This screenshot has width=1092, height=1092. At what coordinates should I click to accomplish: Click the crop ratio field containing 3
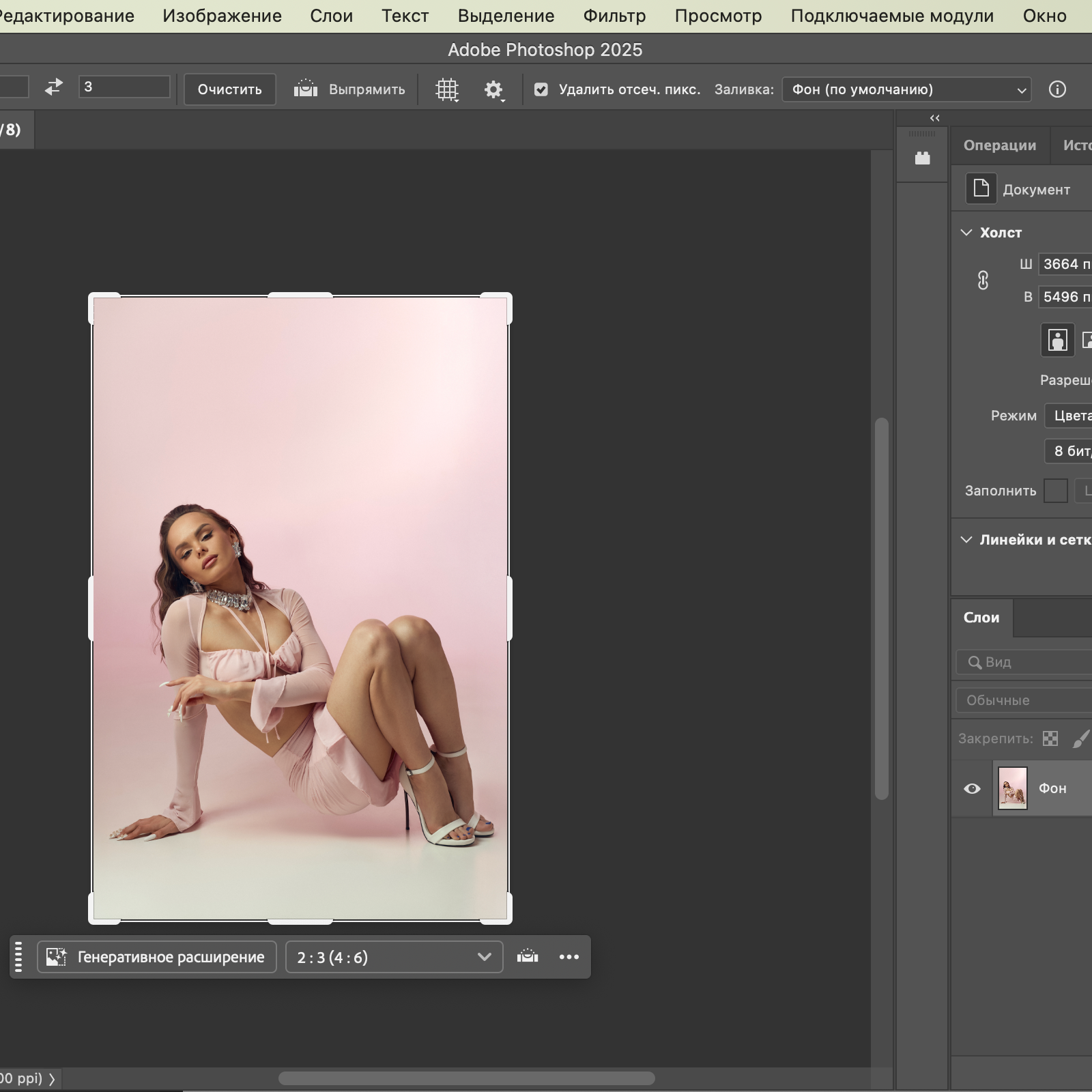tap(124, 87)
